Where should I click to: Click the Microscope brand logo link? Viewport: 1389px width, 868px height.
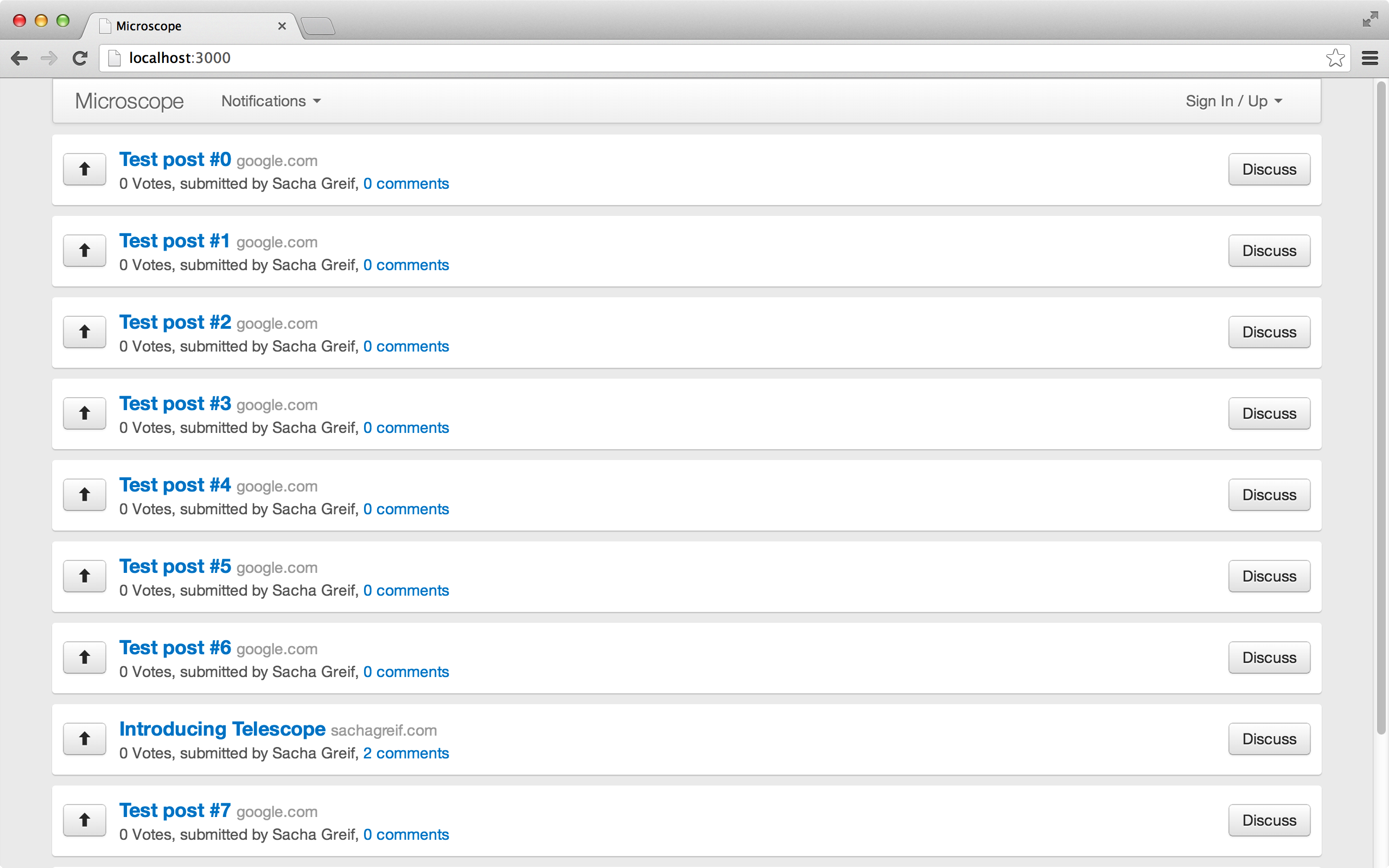click(x=129, y=101)
